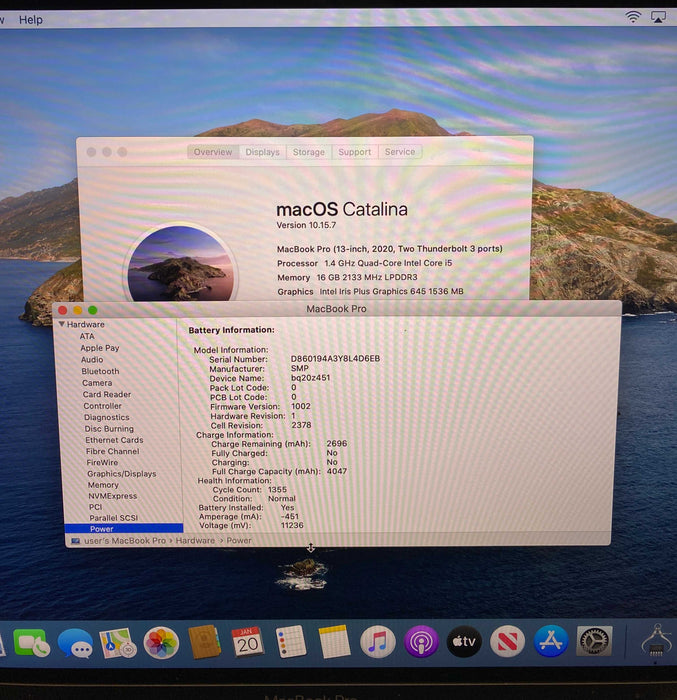Switch to the Storage tab
The height and width of the screenshot is (700, 677).
309,152
